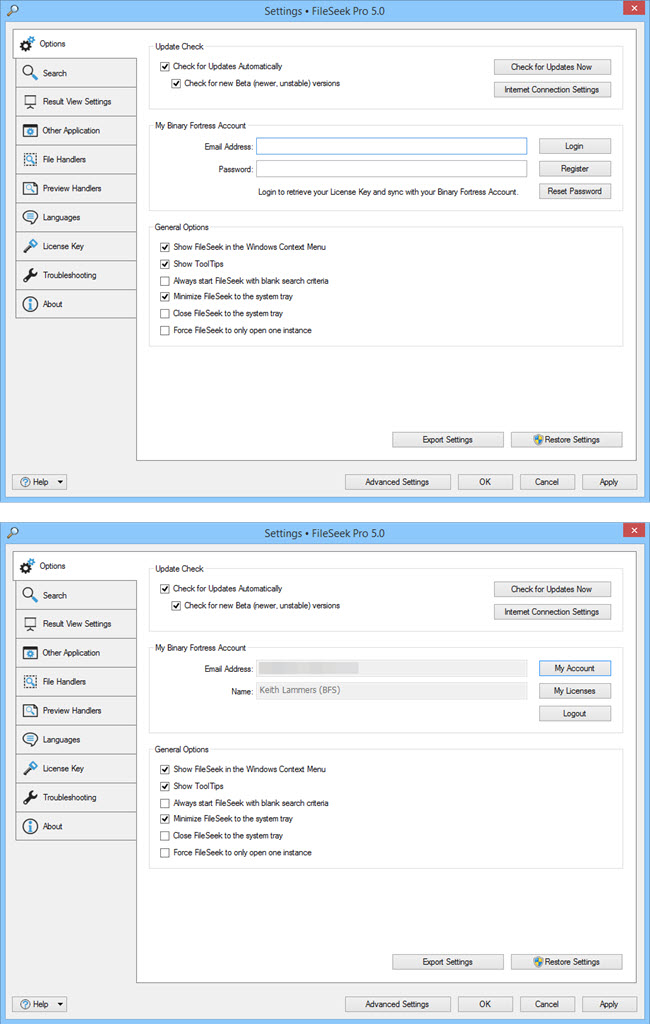Image resolution: width=650 pixels, height=1024 pixels.
Task: Open About tab in lower window
Action: 76,826
